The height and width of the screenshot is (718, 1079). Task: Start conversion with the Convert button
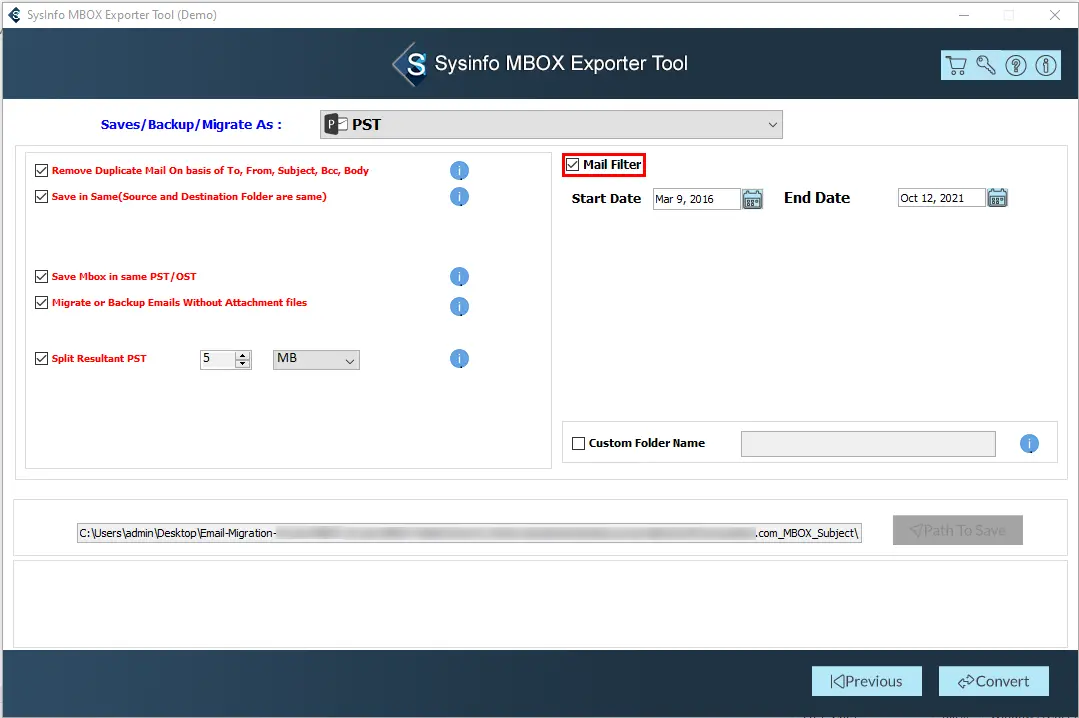coord(994,682)
